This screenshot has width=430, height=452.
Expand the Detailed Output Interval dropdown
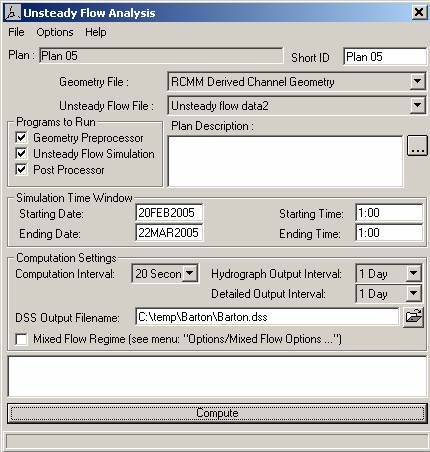414,293
